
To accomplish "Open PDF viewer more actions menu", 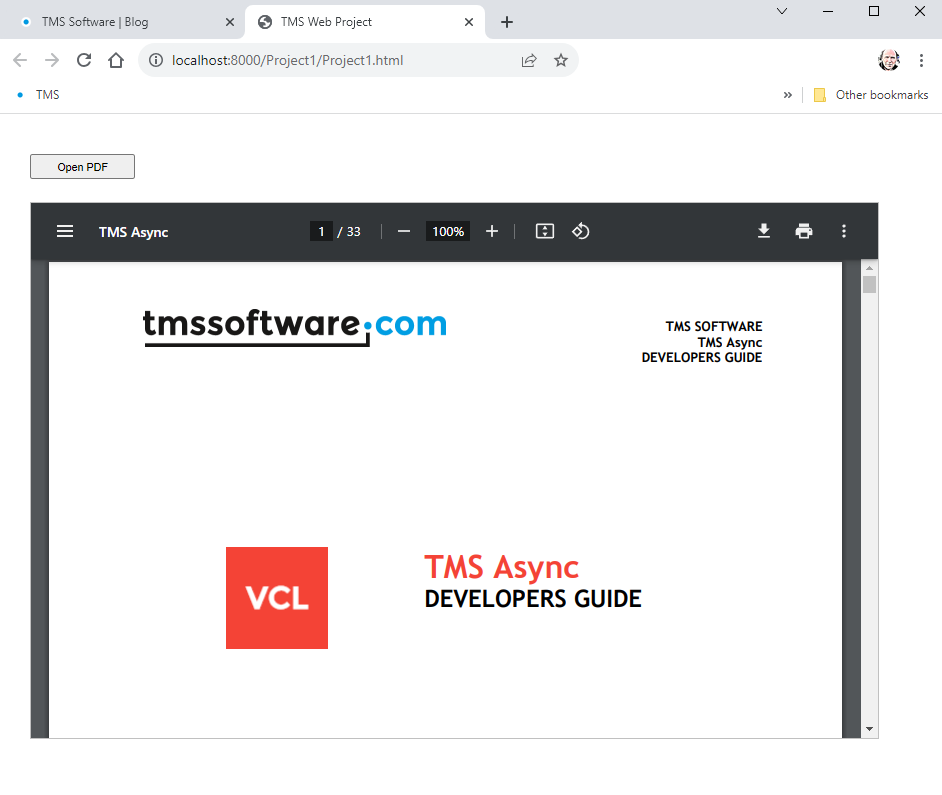I will click(844, 231).
